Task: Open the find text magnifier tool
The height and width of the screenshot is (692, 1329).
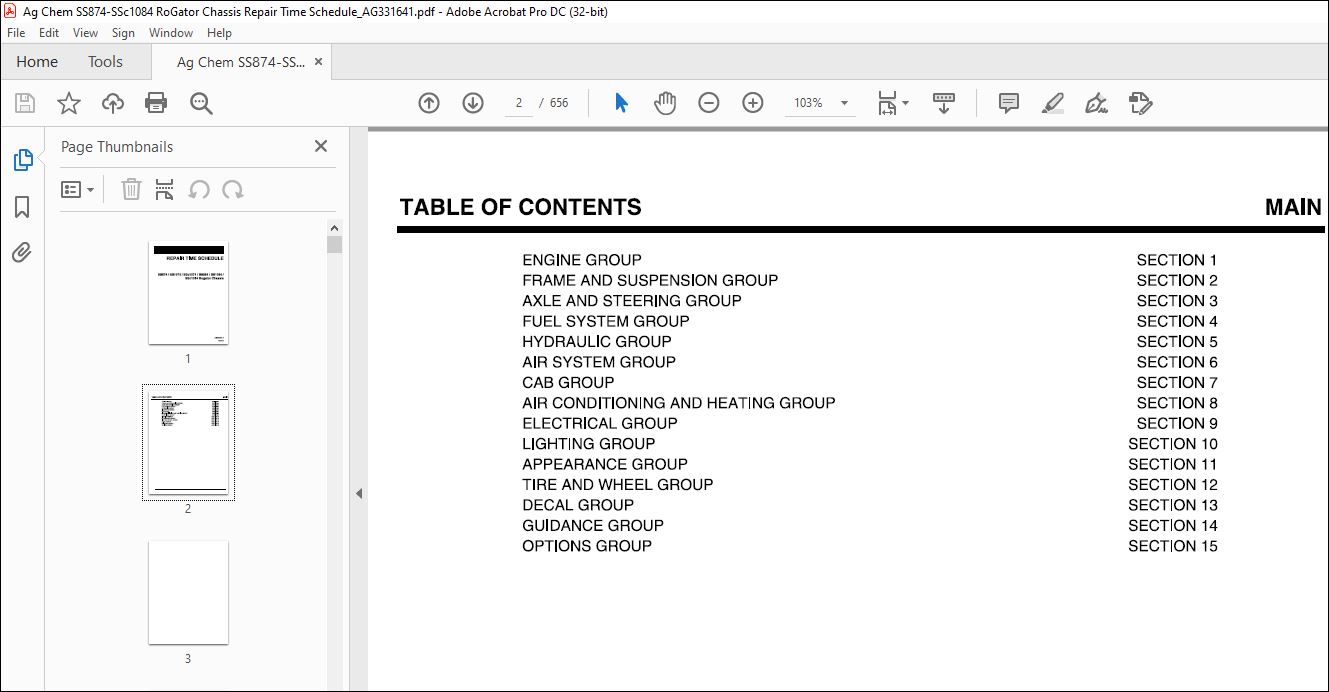Action: (201, 103)
